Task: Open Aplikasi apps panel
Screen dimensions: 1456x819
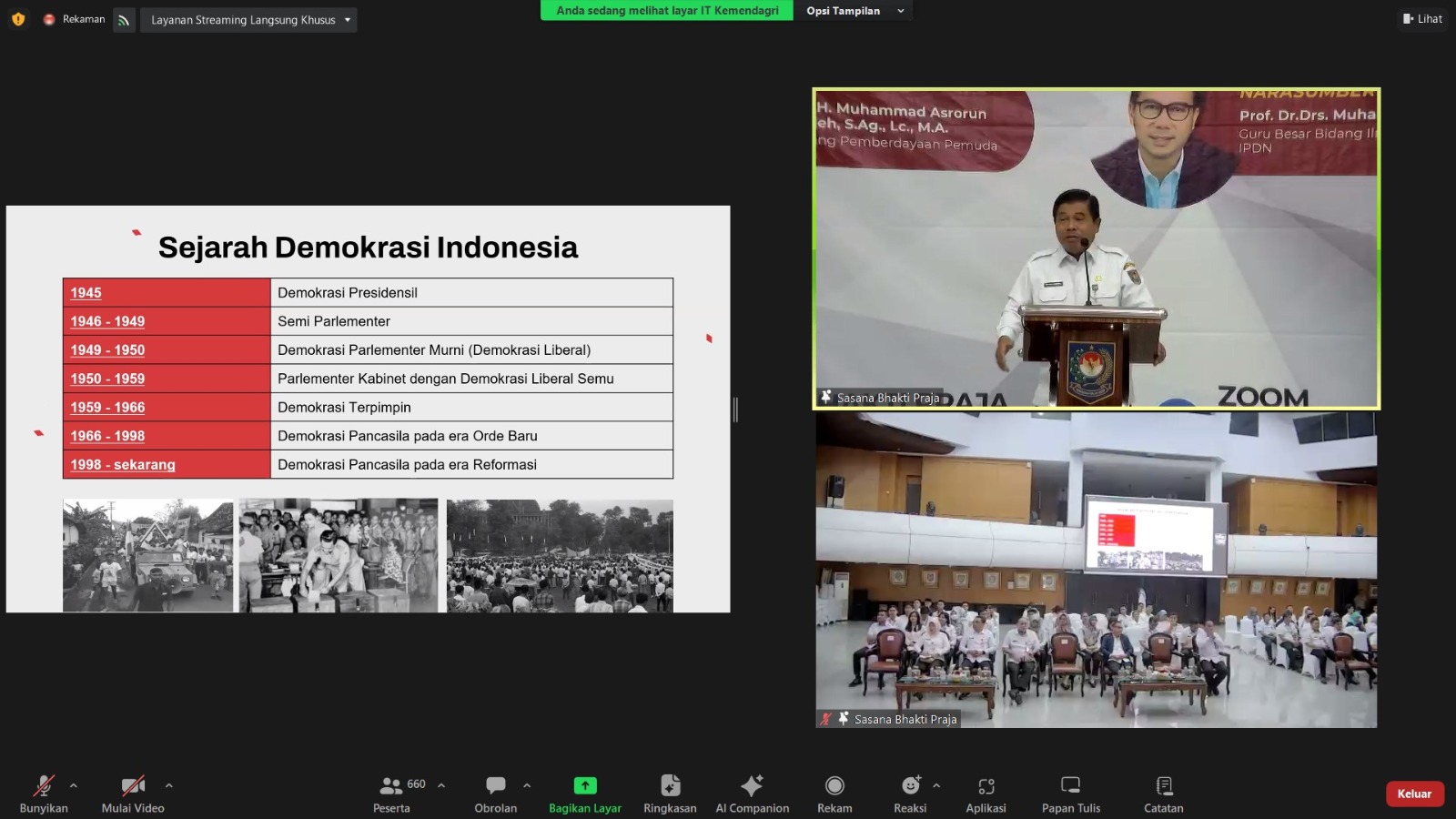Action: point(986,793)
